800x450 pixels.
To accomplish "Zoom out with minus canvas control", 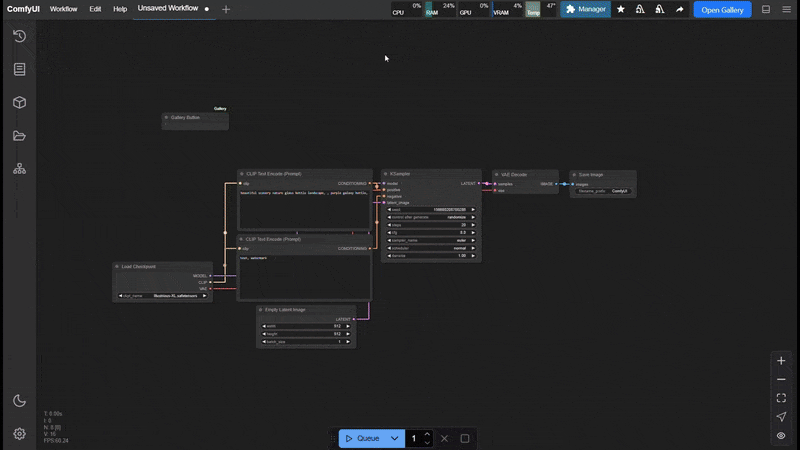I will 781,380.
